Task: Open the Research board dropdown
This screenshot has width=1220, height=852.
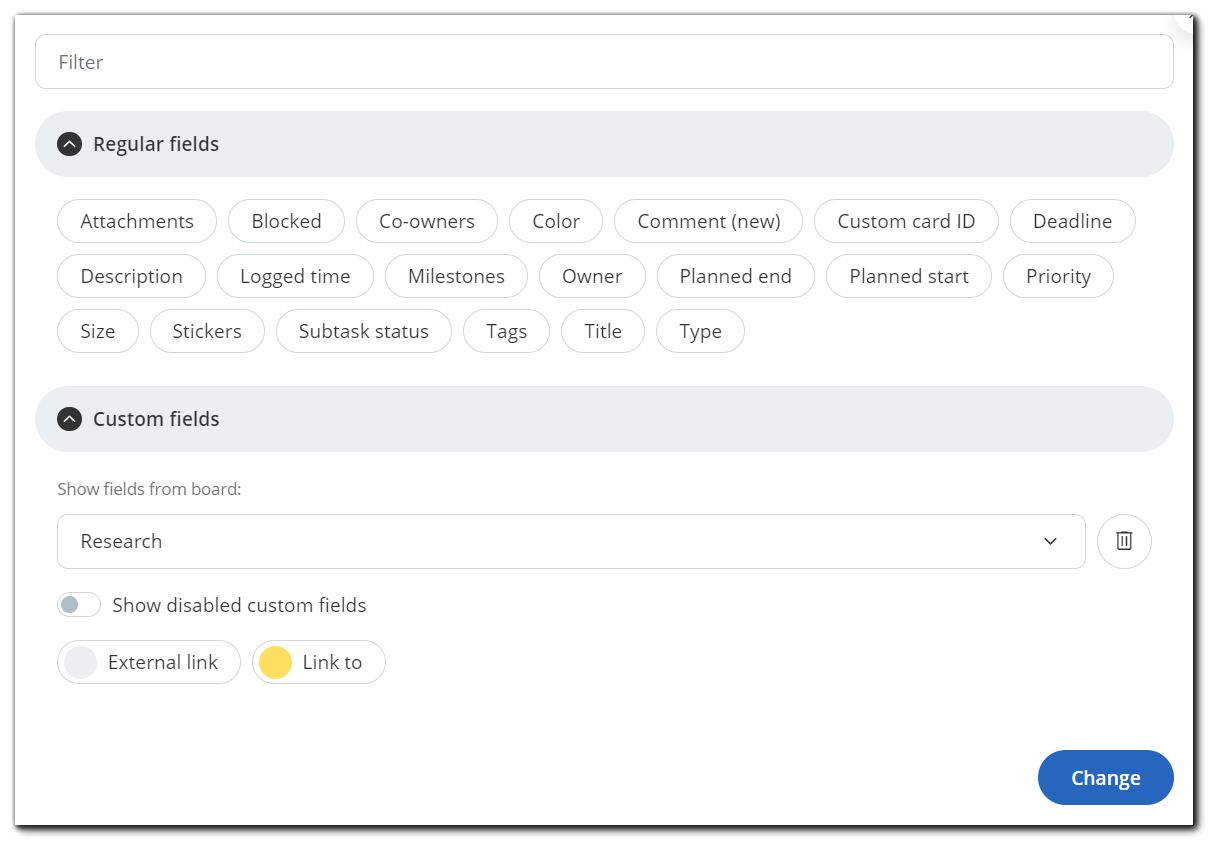Action: click(x=570, y=541)
